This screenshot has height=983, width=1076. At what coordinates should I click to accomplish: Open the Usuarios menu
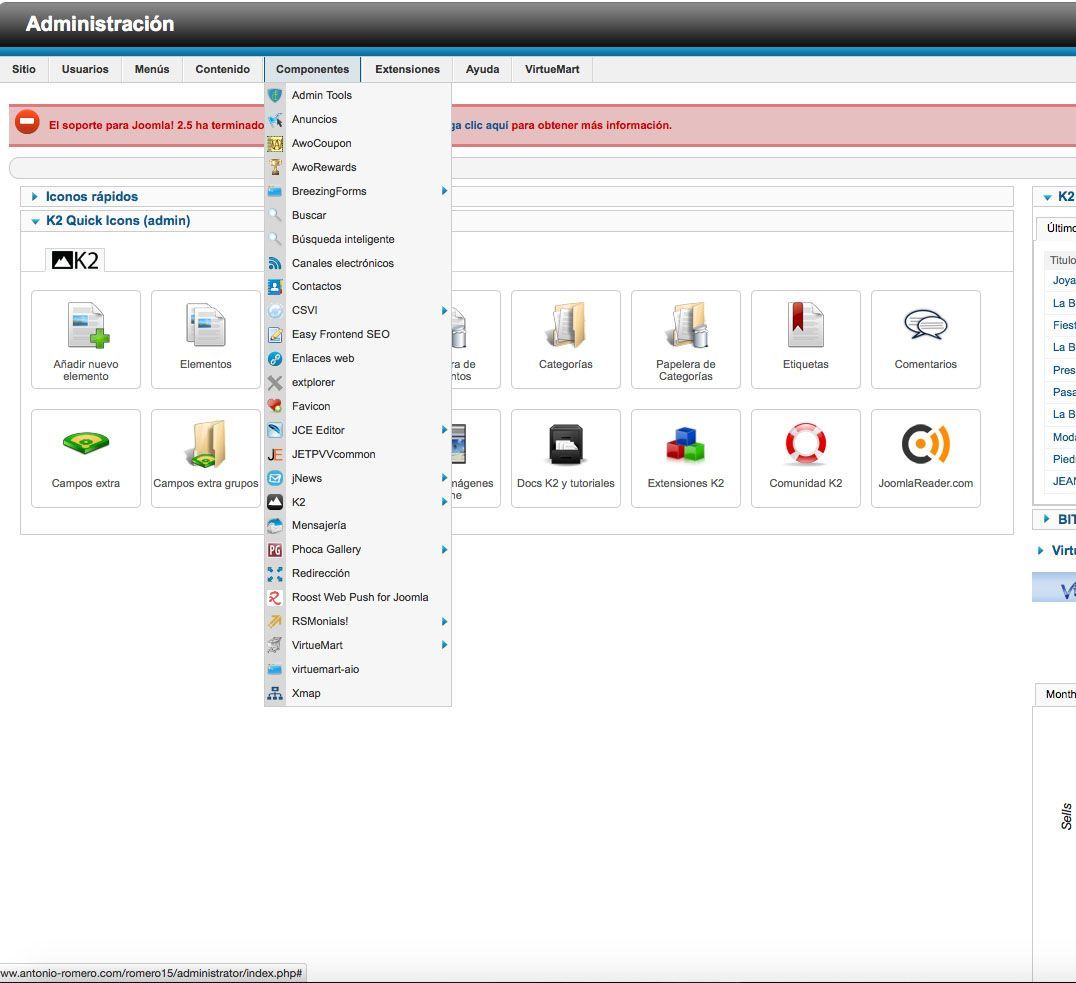click(x=85, y=69)
